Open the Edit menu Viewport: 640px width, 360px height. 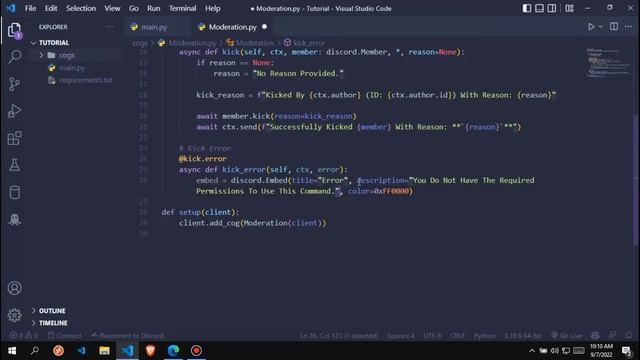(51, 8)
